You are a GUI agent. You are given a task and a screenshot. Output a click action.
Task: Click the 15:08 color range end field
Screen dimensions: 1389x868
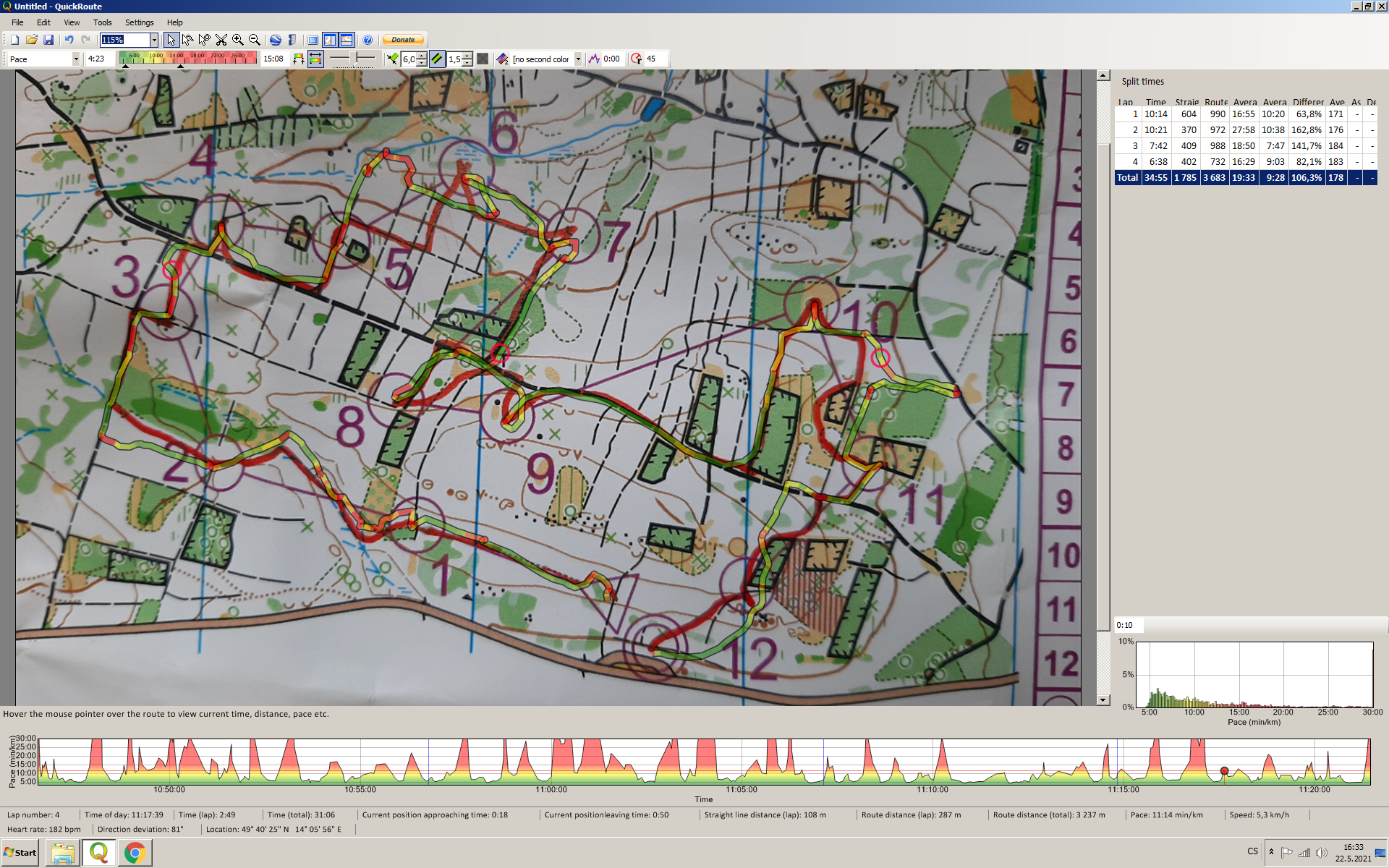coord(274,59)
